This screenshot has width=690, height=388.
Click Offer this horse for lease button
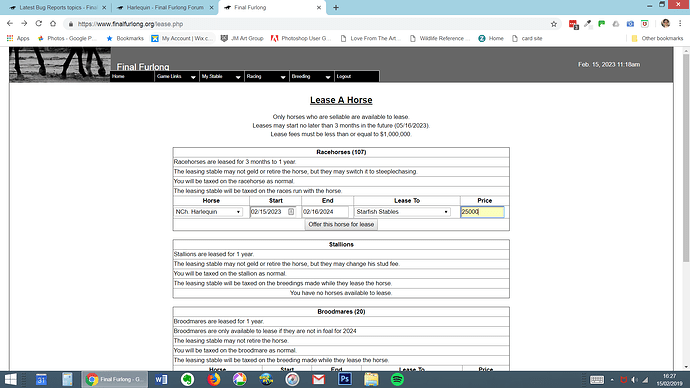pyautogui.click(x=341, y=224)
